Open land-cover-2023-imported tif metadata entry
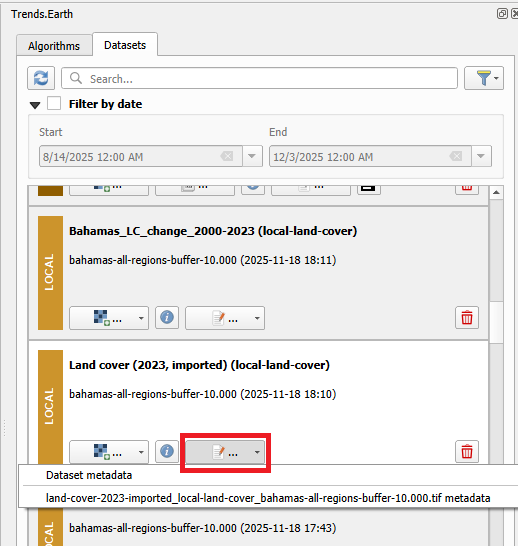 coord(268,498)
